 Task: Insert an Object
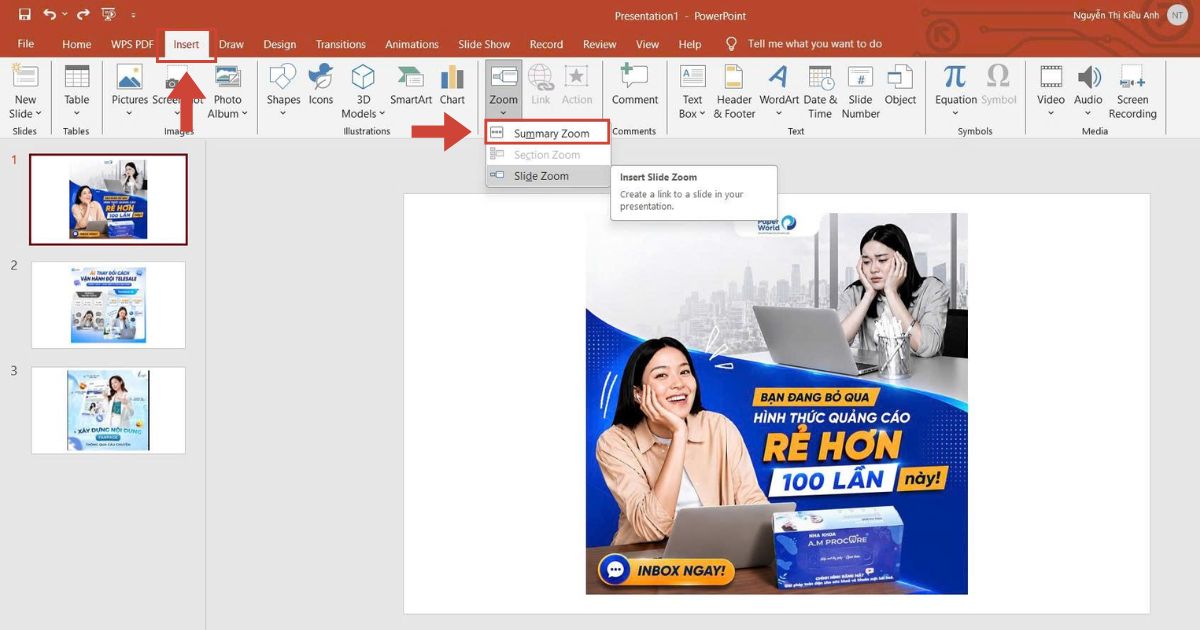[x=900, y=85]
